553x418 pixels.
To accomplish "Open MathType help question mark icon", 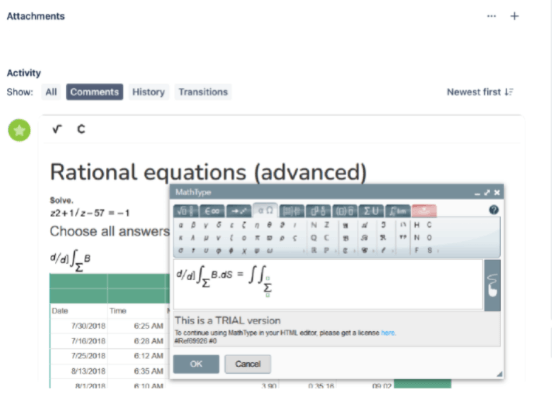I will pos(494,210).
